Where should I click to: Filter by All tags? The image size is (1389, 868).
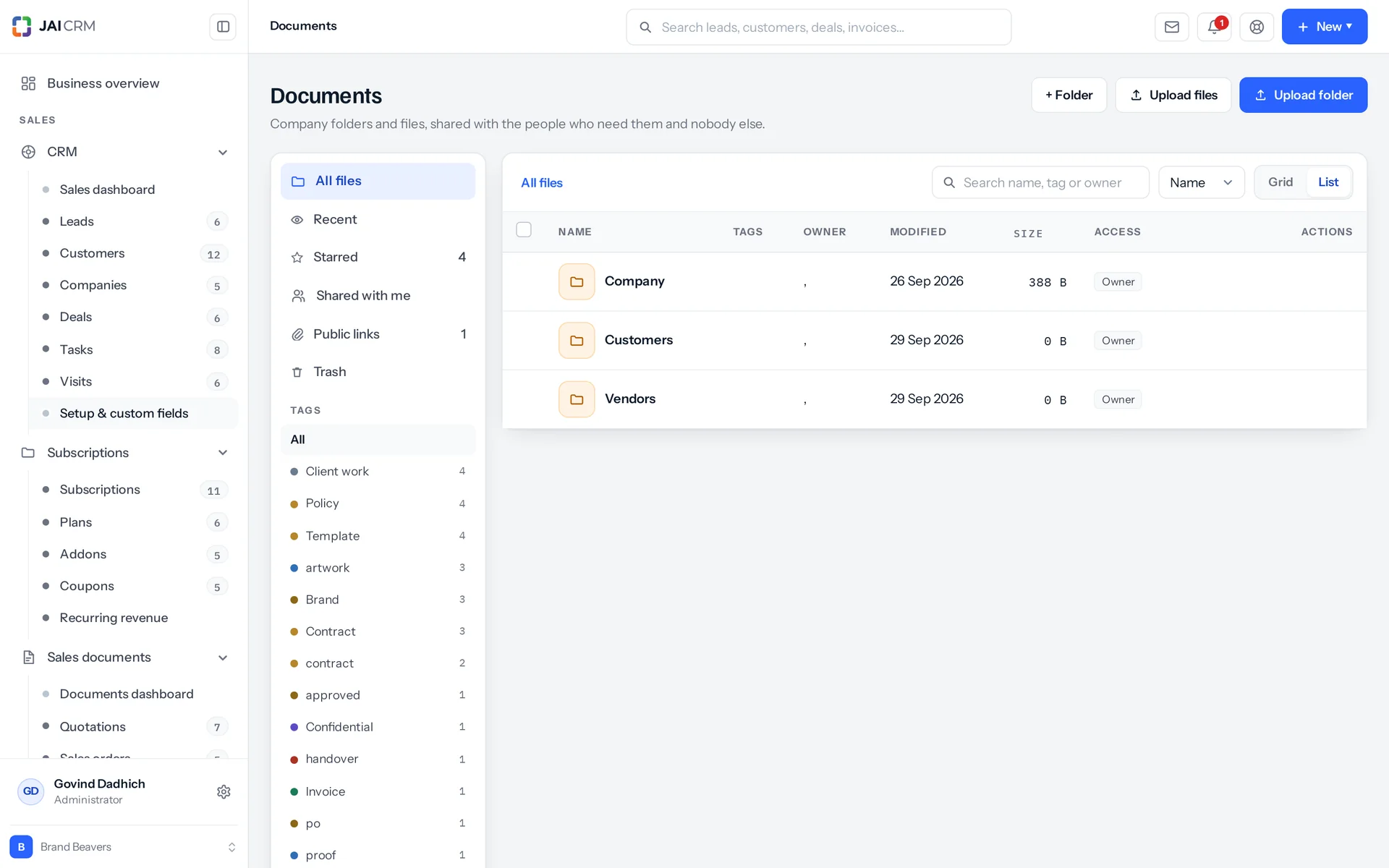pyautogui.click(x=378, y=439)
